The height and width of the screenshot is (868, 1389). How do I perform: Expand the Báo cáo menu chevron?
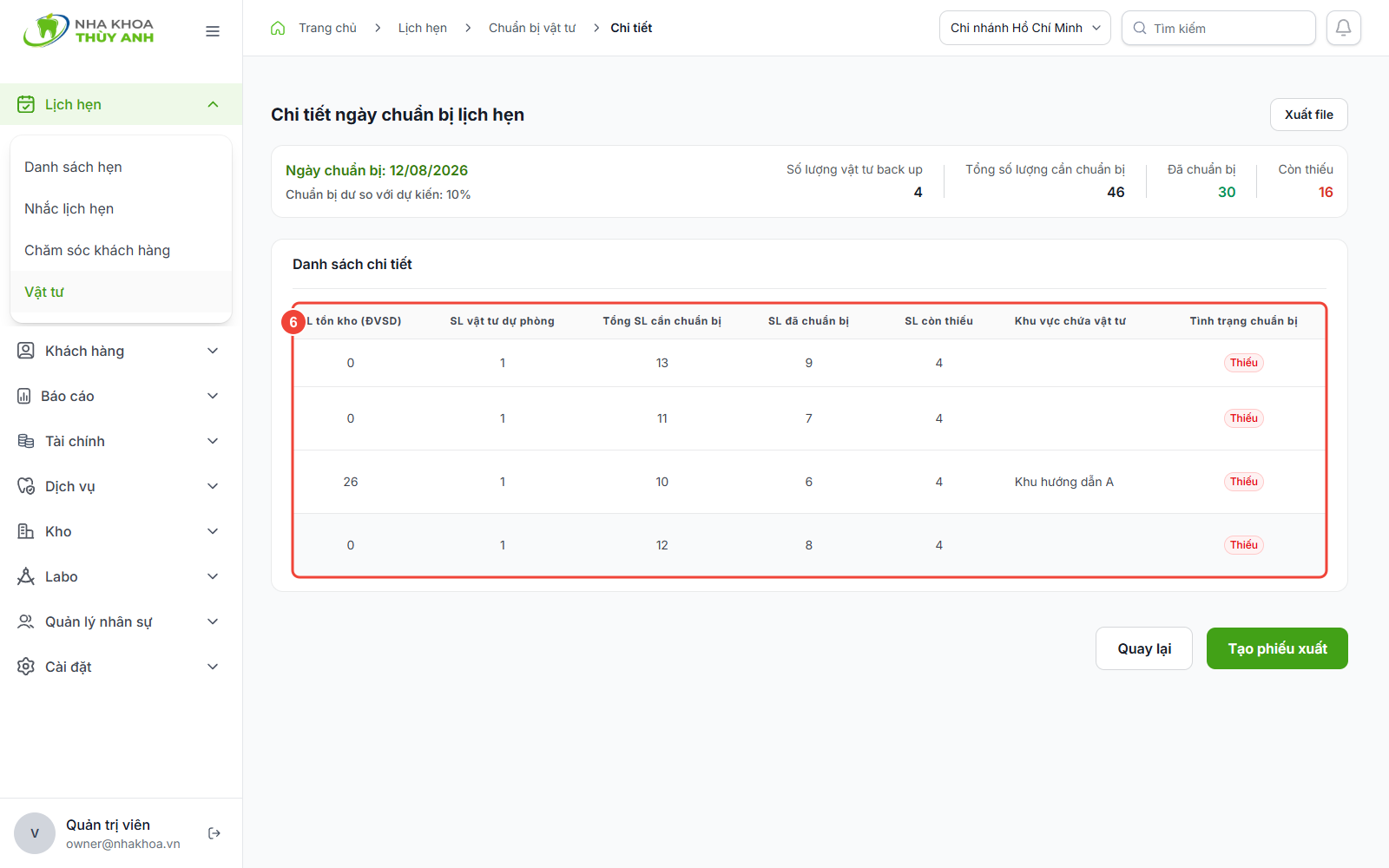213,396
